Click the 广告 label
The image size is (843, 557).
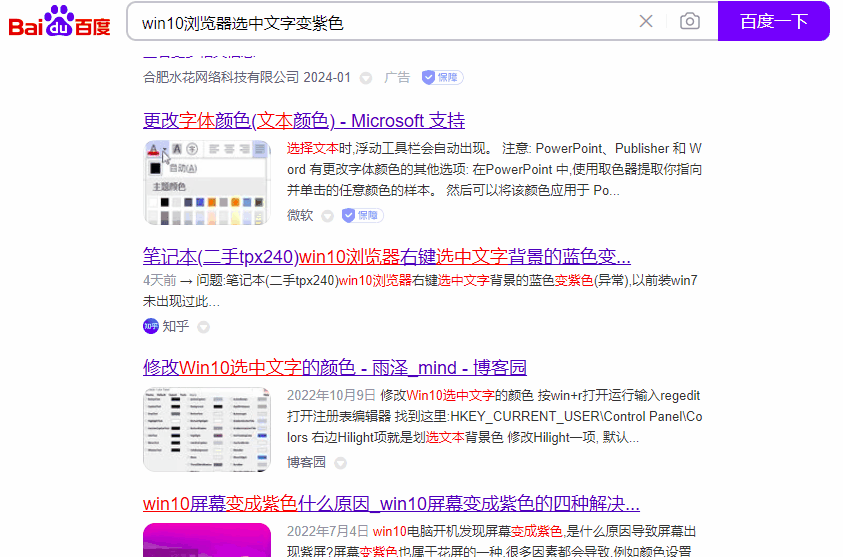click(397, 77)
